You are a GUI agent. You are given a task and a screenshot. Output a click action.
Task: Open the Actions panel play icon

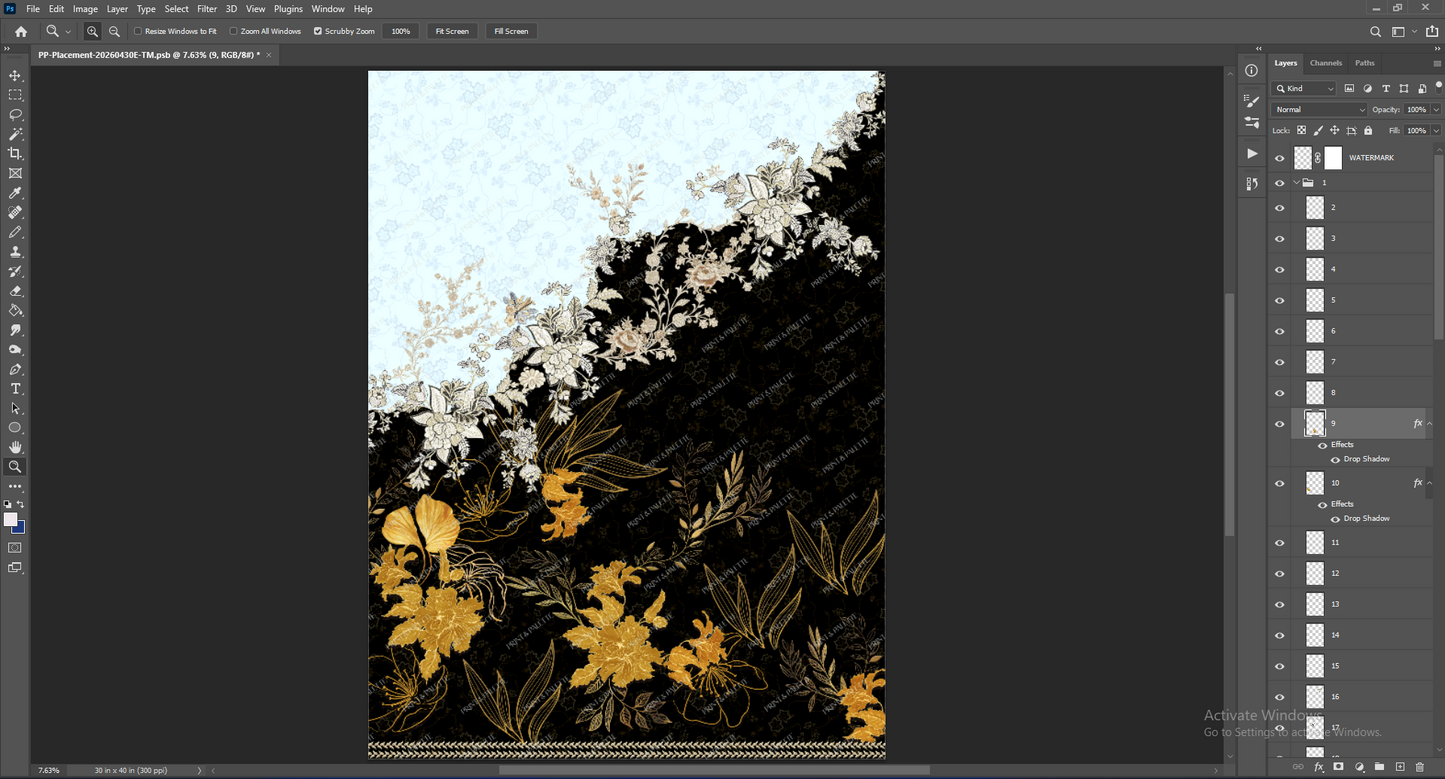[x=1252, y=154]
